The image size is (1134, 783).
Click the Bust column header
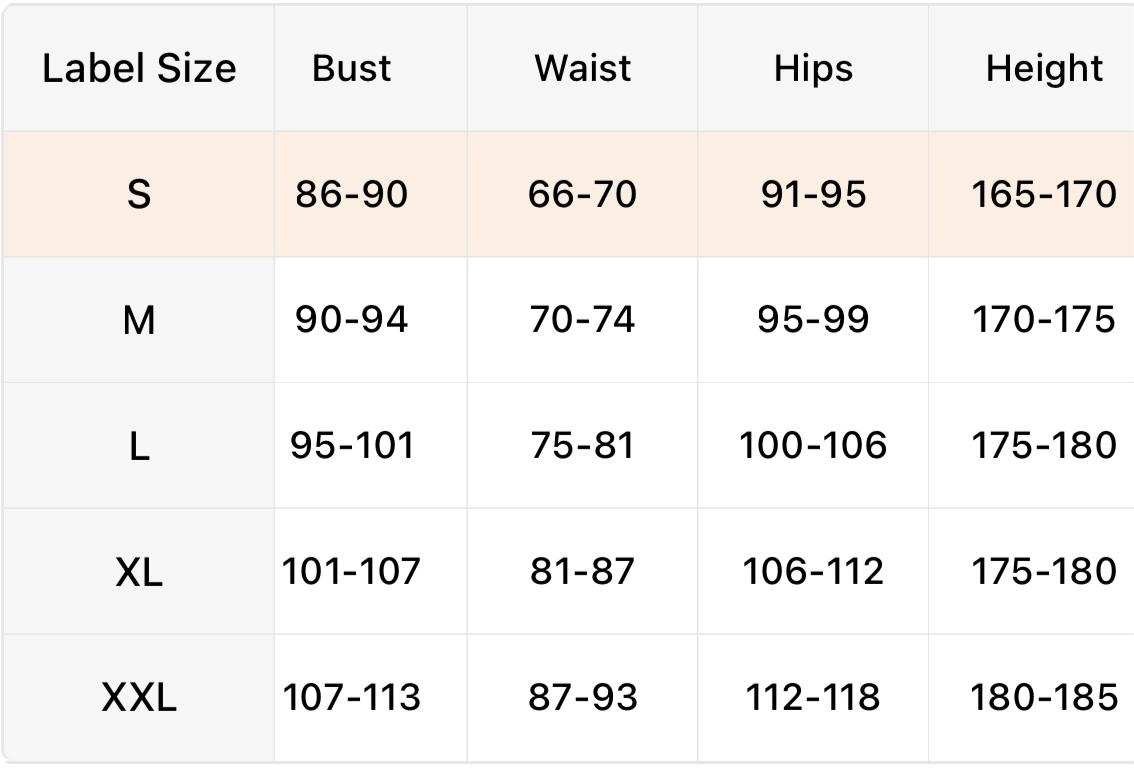pos(352,68)
